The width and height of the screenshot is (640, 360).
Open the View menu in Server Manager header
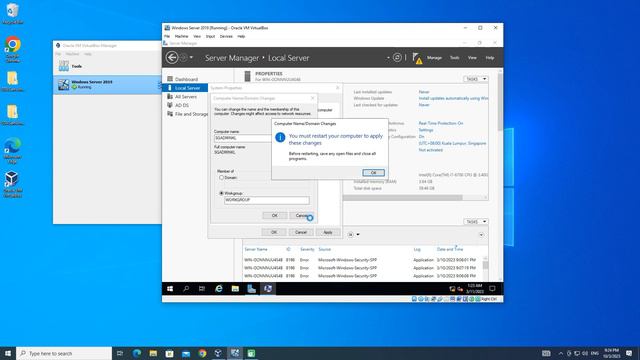click(472, 58)
